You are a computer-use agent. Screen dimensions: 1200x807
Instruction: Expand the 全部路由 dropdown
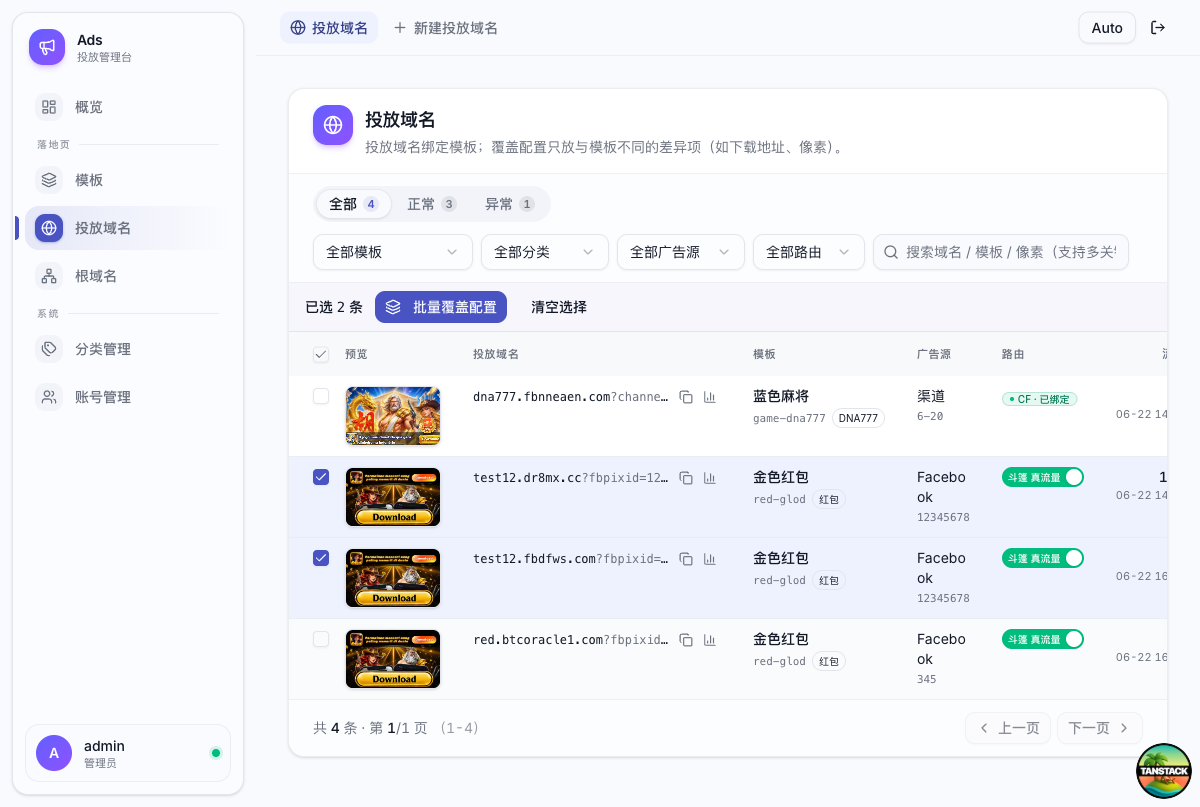point(809,252)
